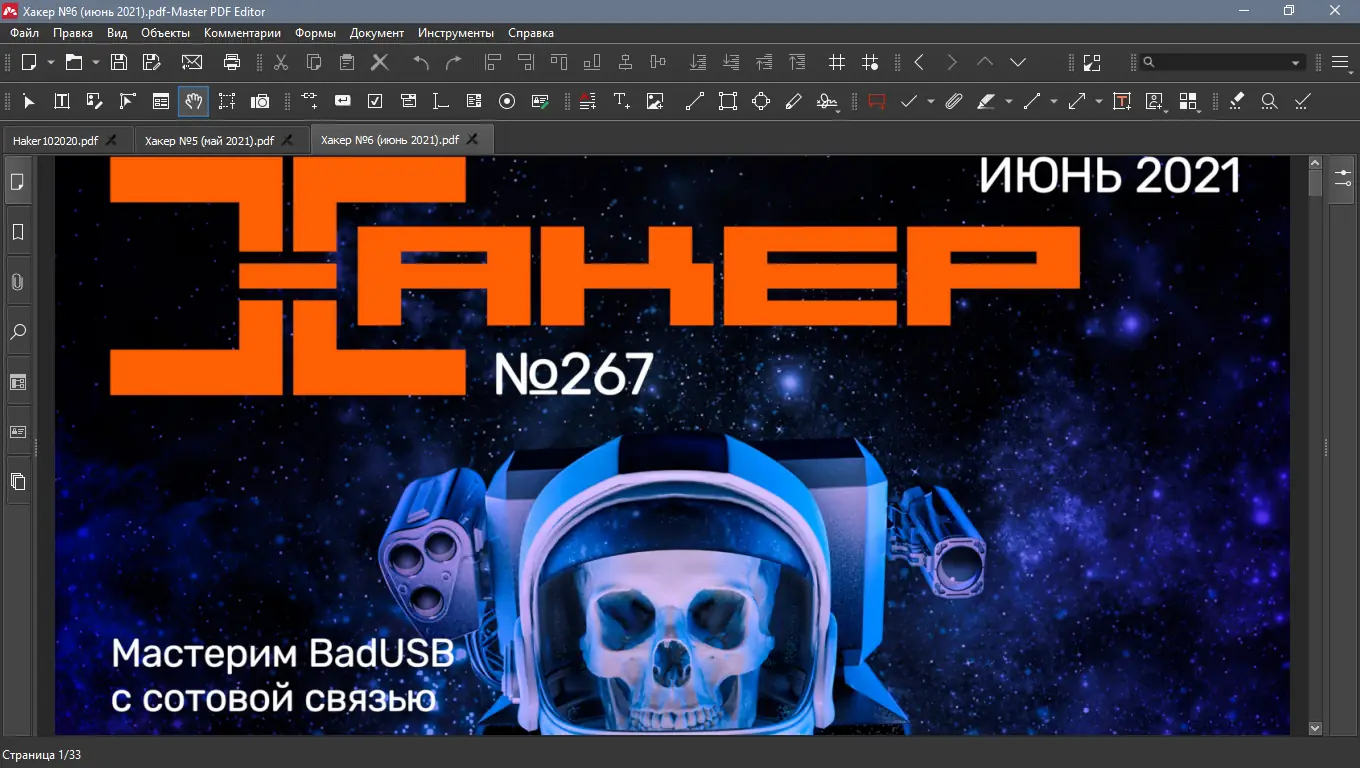Open the Документ menu

coord(377,33)
